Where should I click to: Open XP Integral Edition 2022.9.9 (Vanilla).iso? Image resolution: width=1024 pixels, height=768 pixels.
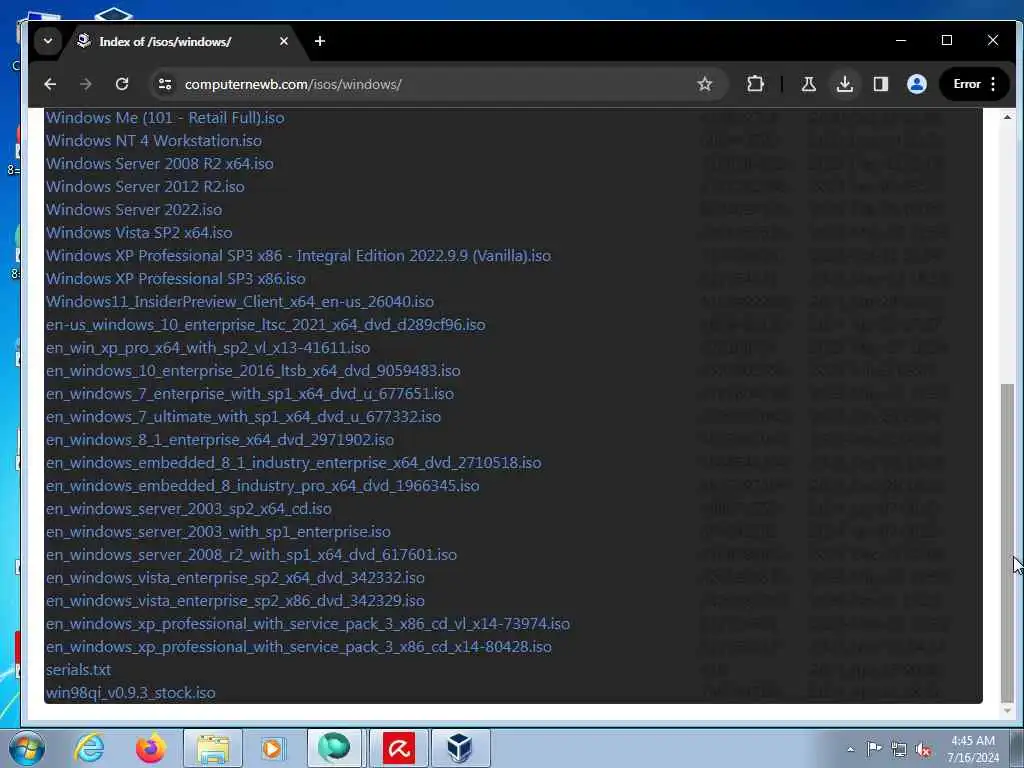tap(298, 255)
